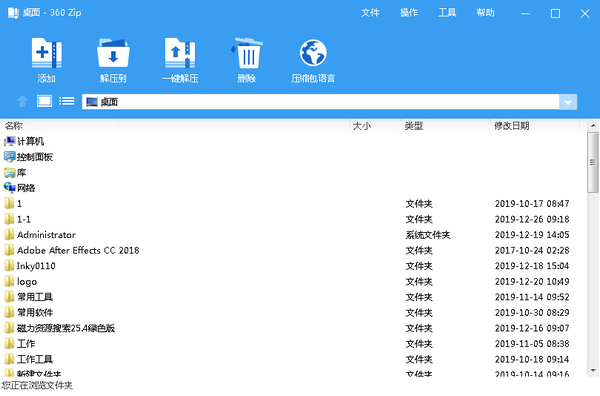Image resolution: width=600 pixels, height=396 pixels.
Task: Go up one folder with the arrow icon
Action: click(x=22, y=101)
